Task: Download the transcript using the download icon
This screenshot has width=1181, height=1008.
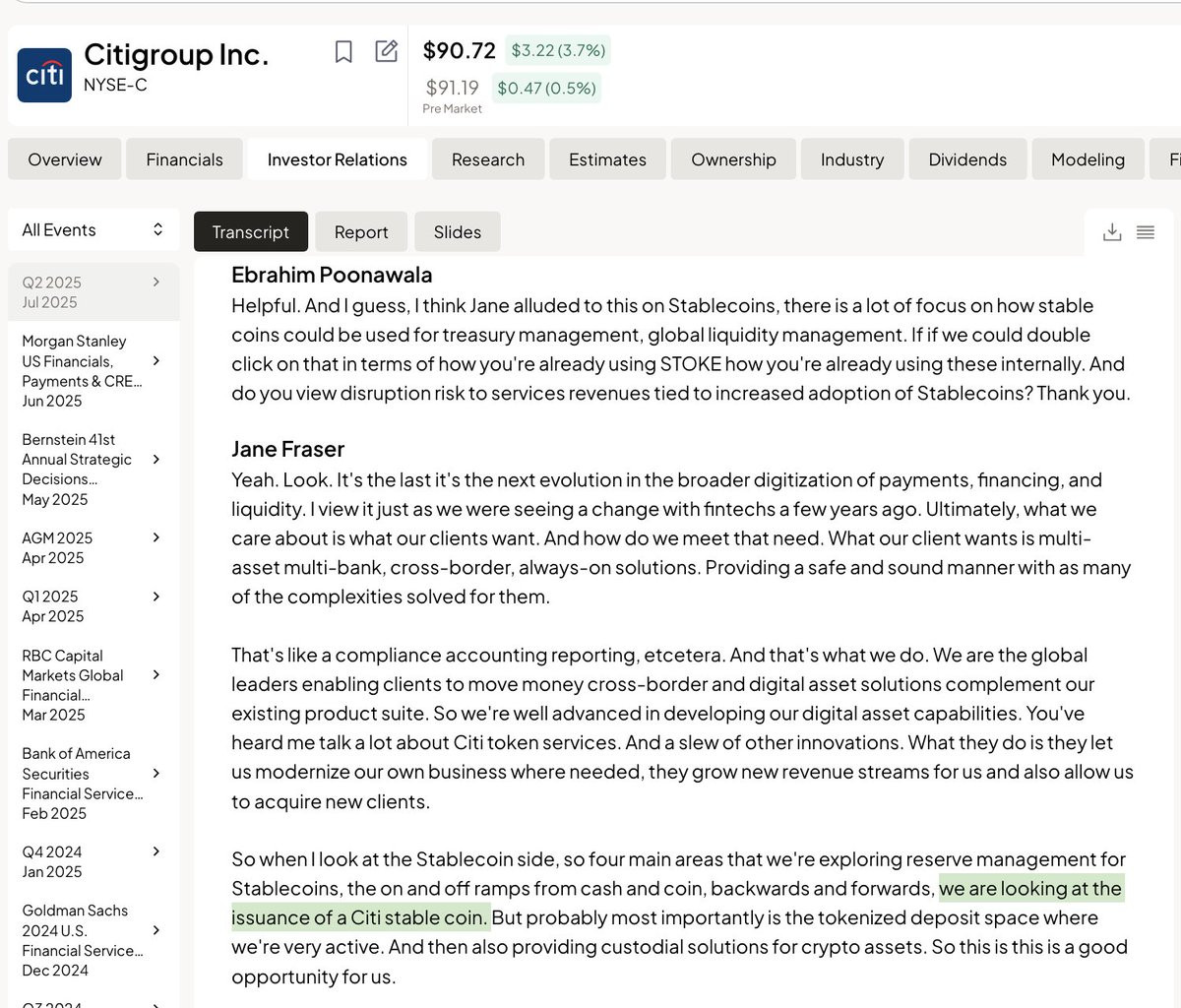Action: pyautogui.click(x=1112, y=232)
